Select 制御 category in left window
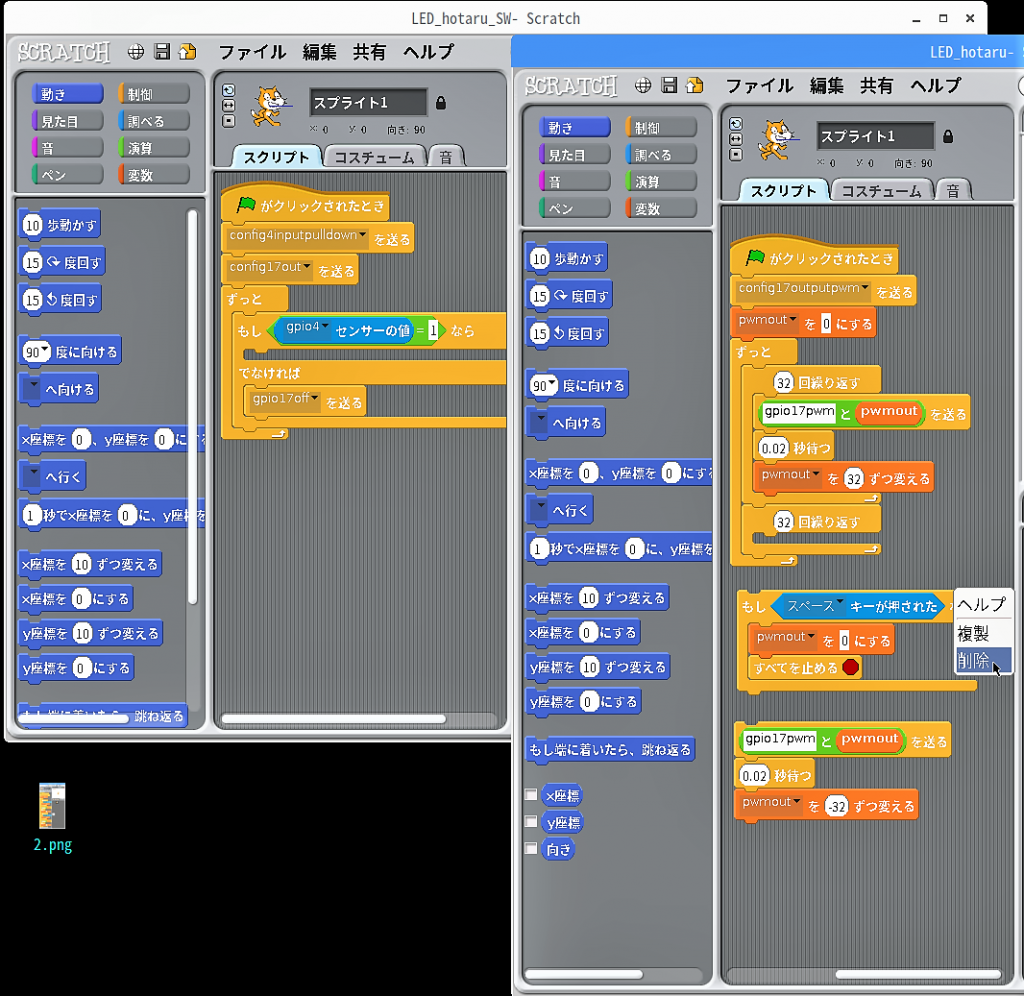 (153, 94)
